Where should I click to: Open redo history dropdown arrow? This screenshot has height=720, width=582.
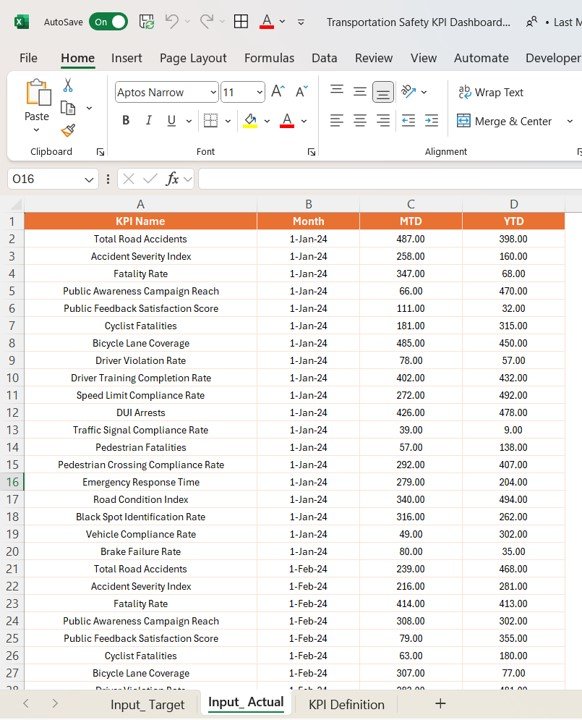[222, 22]
